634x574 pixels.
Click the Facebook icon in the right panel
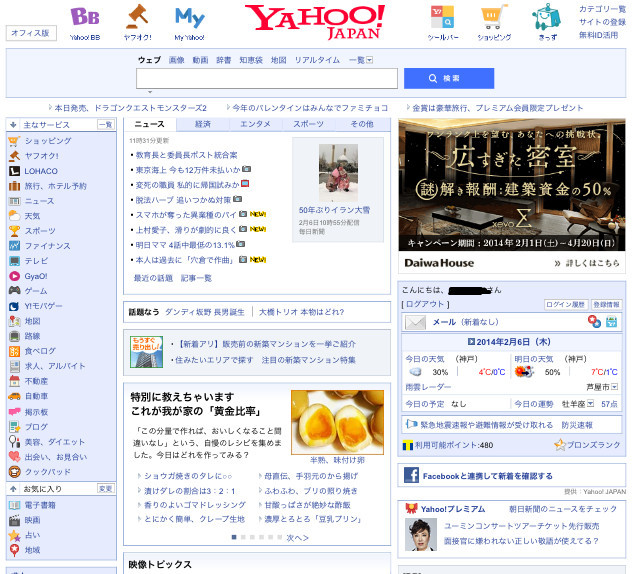point(411,476)
